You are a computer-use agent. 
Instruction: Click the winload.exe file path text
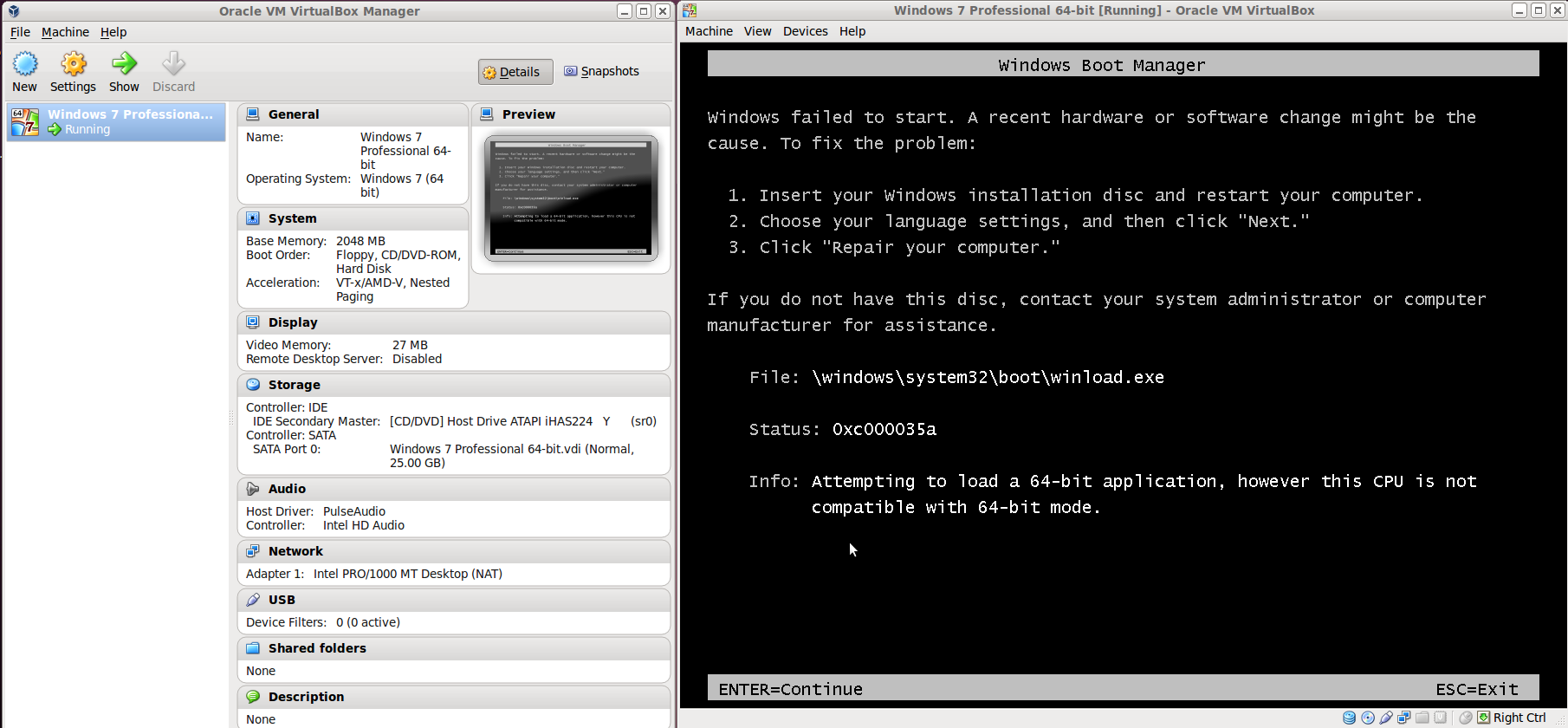[988, 377]
